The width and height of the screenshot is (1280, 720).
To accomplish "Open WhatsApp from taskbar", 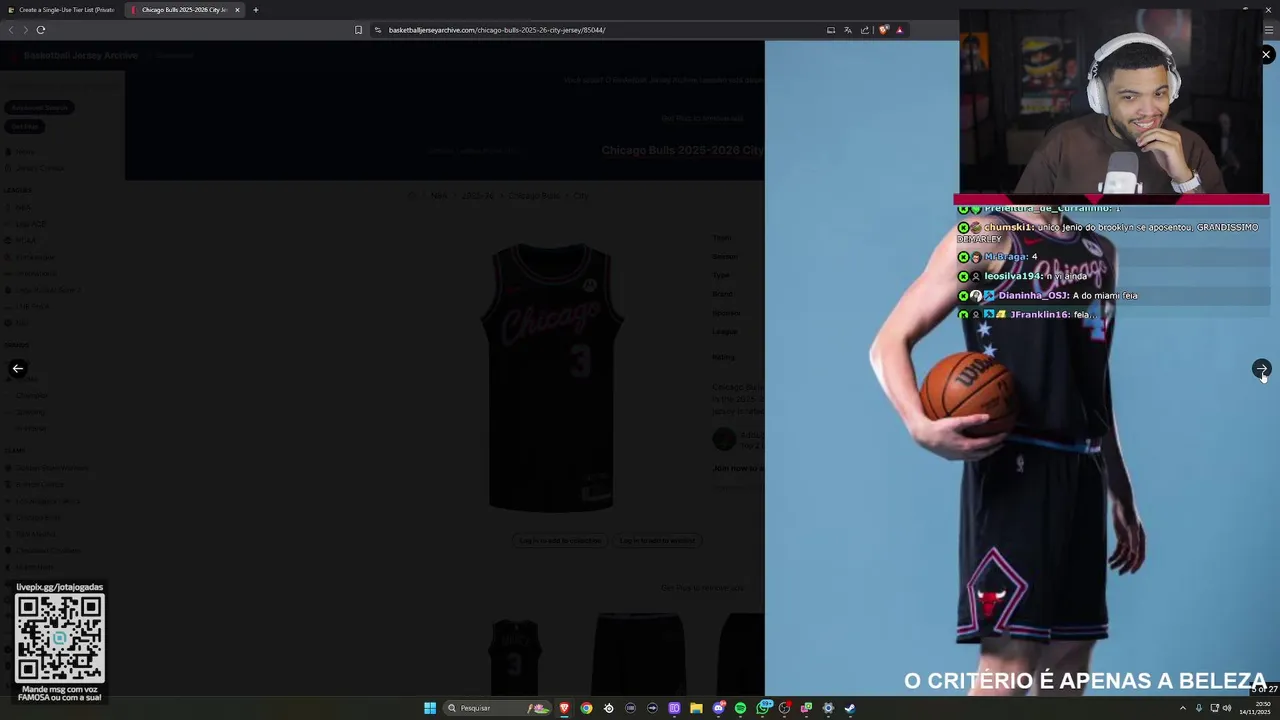I will pos(762,708).
